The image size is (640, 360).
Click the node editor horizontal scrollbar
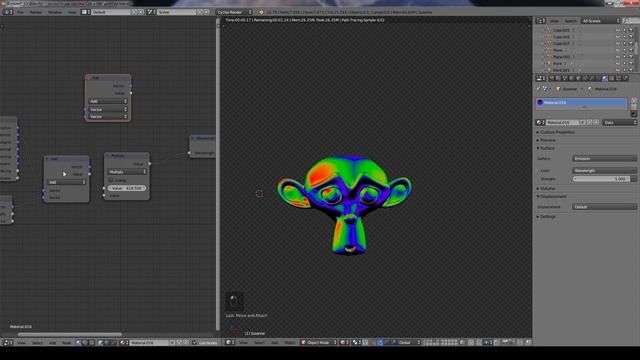[x=69, y=335]
